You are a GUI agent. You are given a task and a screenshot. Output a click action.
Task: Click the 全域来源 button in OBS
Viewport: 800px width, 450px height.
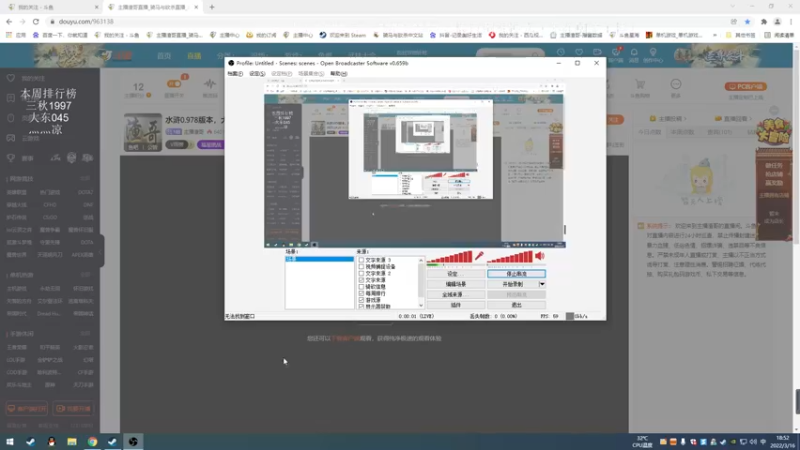click(x=455, y=294)
